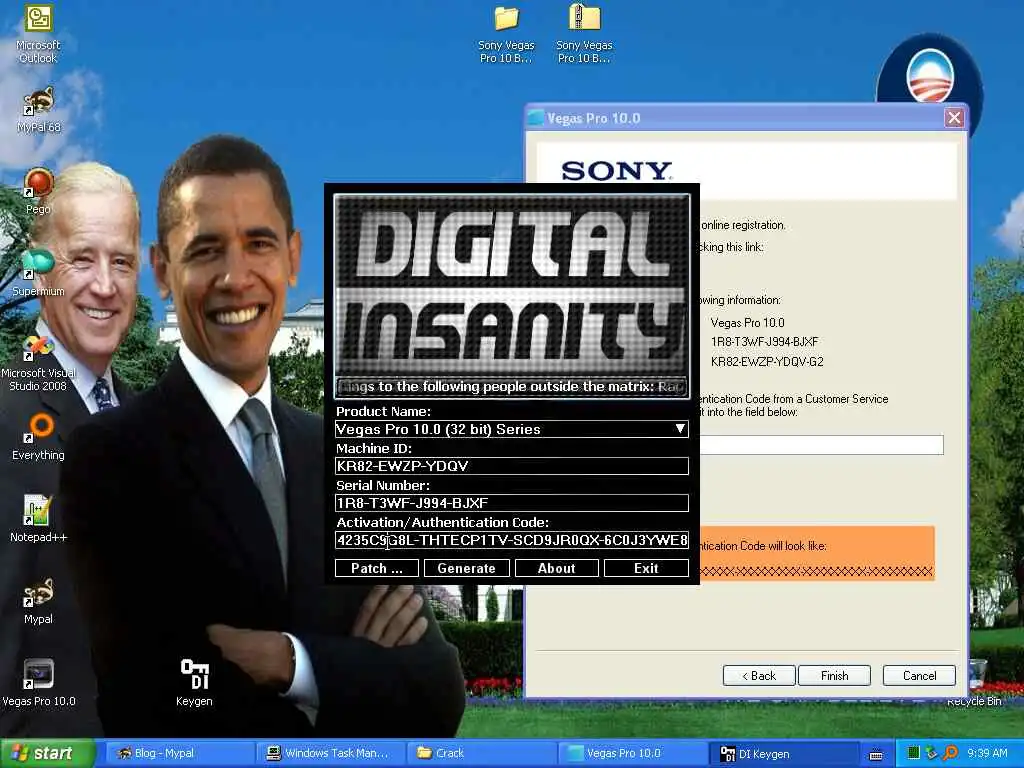Click the Back button in Vegas Pro wizard
This screenshot has height=768, width=1024.
point(759,676)
